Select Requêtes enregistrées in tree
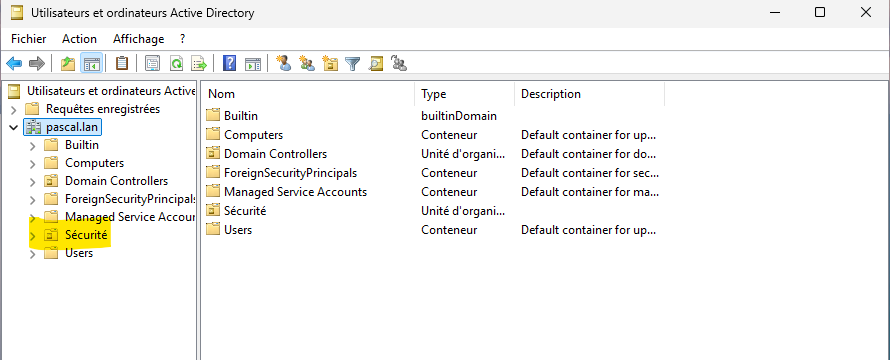Image resolution: width=890 pixels, height=360 pixels. [x=103, y=109]
